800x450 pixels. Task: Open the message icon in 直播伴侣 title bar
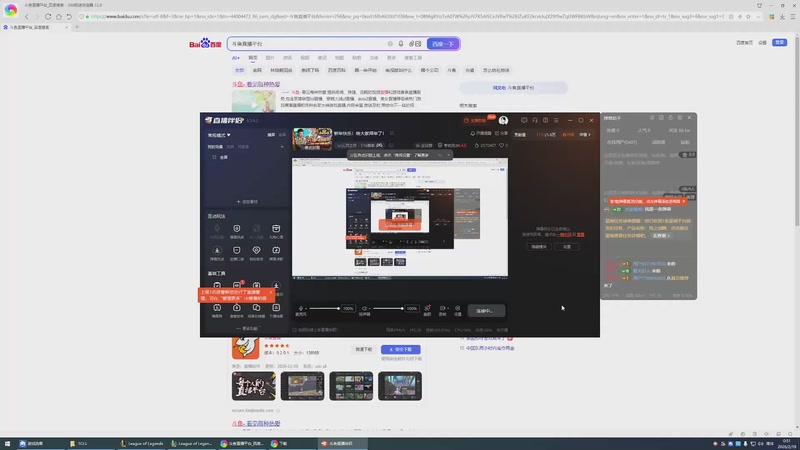coord(524,120)
